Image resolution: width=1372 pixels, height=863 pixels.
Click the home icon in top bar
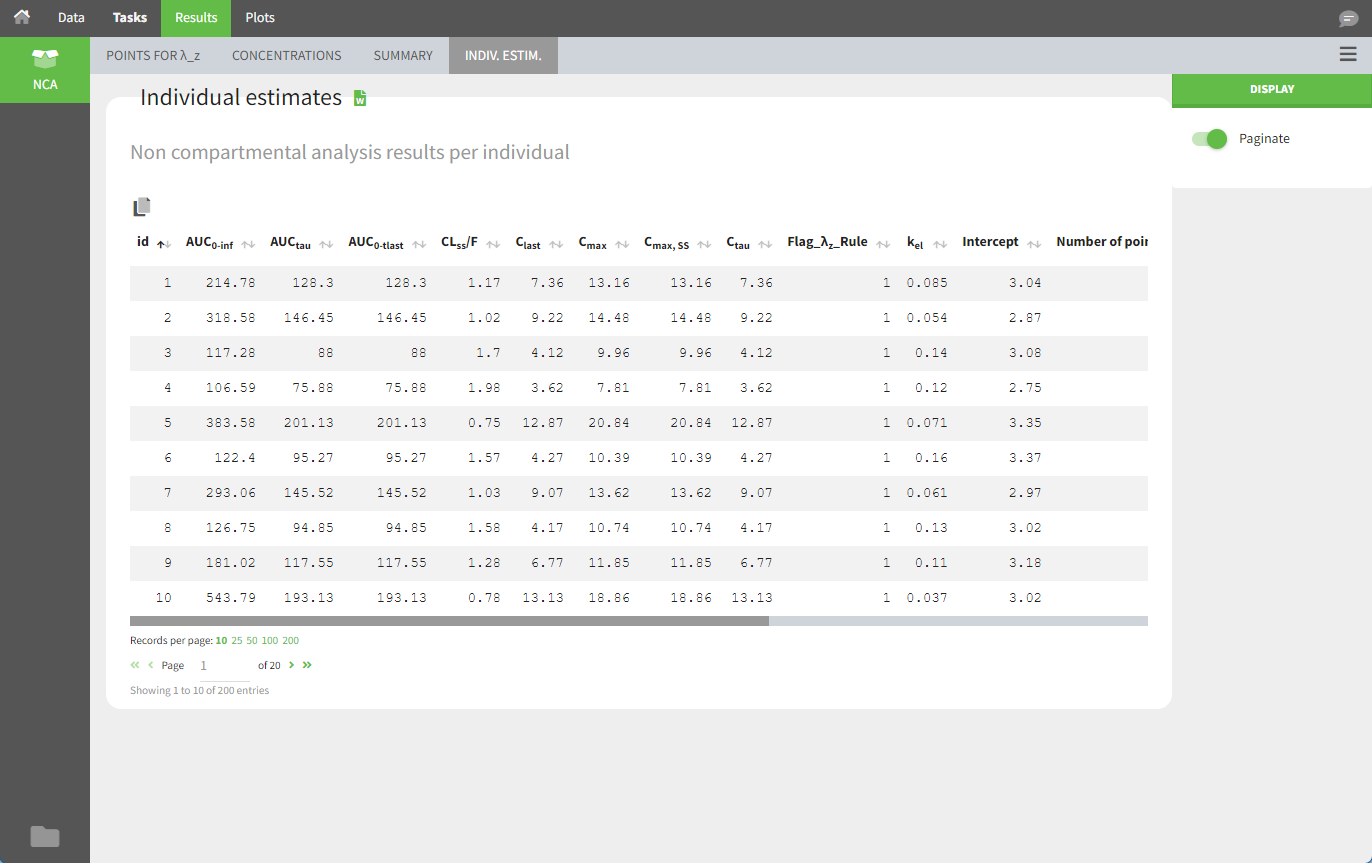pyautogui.click(x=22, y=18)
